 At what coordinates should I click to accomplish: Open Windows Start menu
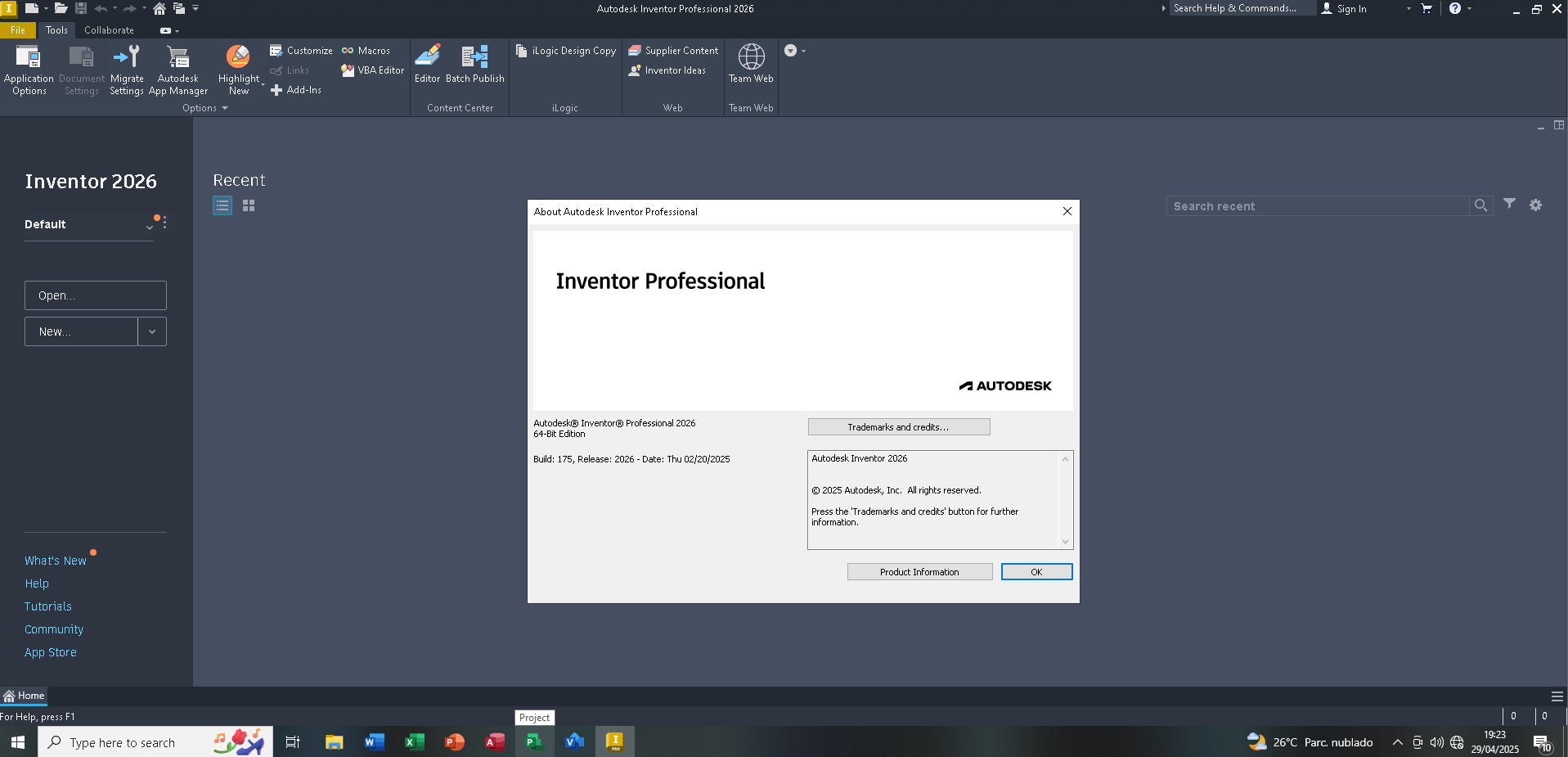(18, 742)
